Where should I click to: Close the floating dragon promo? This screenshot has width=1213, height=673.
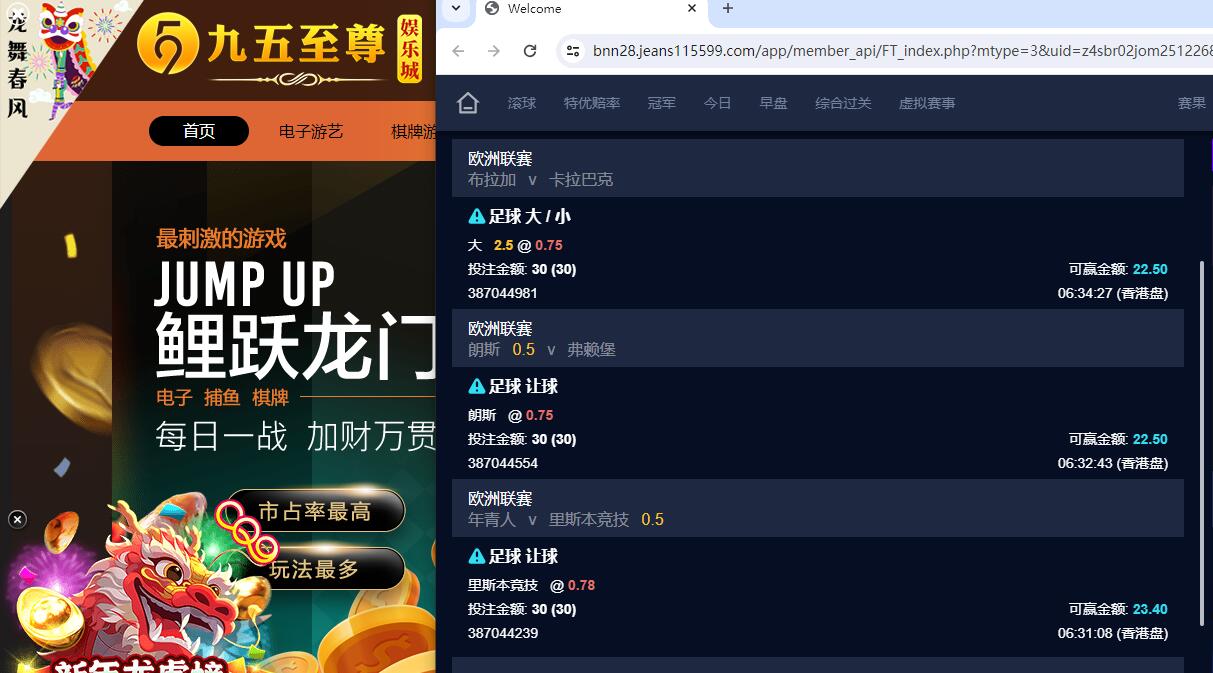(17, 519)
